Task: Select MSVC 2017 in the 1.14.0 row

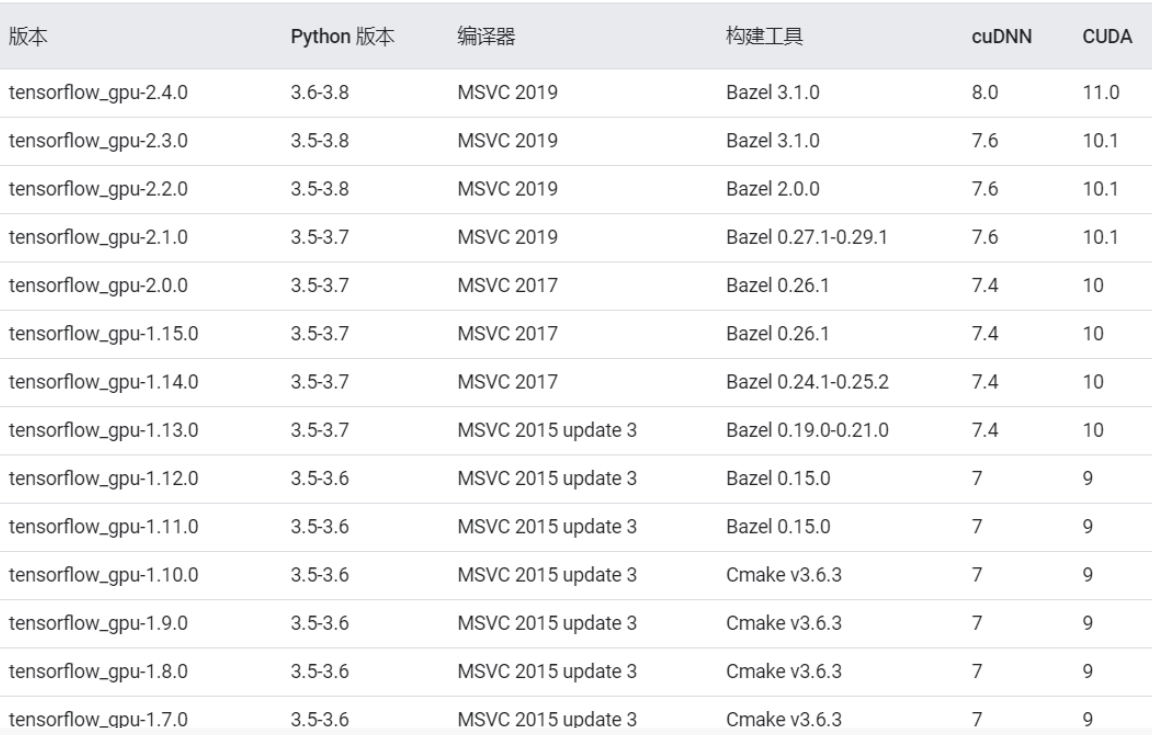Action: 508,382
